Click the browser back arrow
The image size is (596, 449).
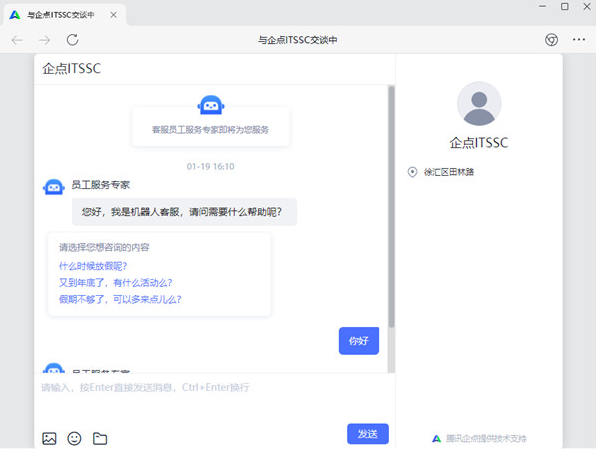point(17,40)
